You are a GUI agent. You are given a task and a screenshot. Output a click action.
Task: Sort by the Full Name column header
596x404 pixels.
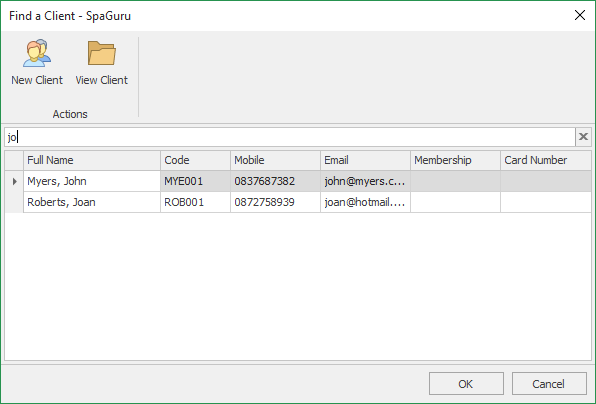(x=92, y=160)
